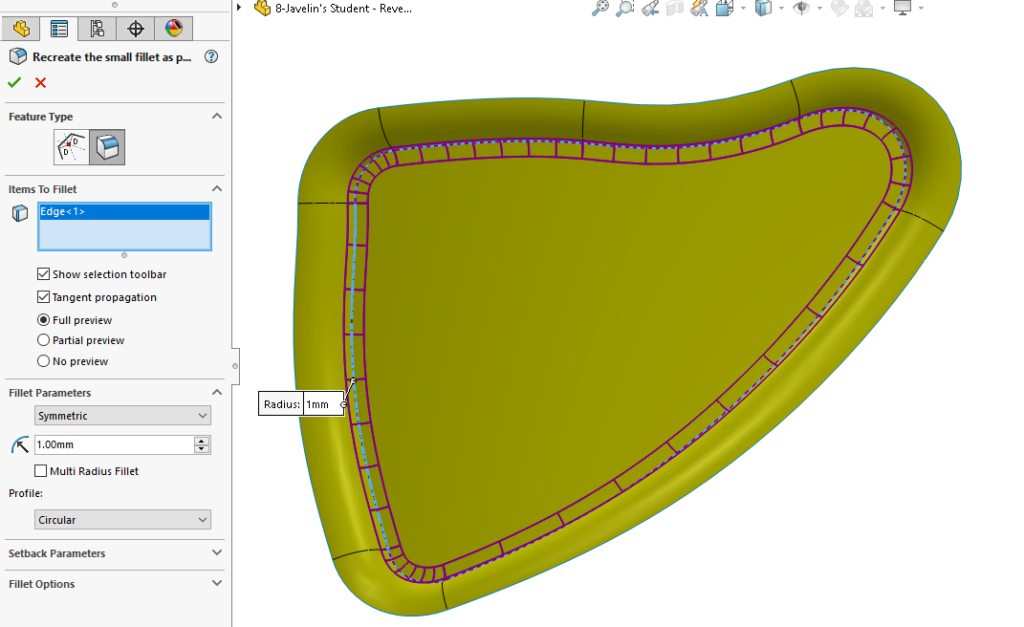The image size is (1024, 627).
Task: Collapse the Items To Fillet section
Action: [x=217, y=189]
